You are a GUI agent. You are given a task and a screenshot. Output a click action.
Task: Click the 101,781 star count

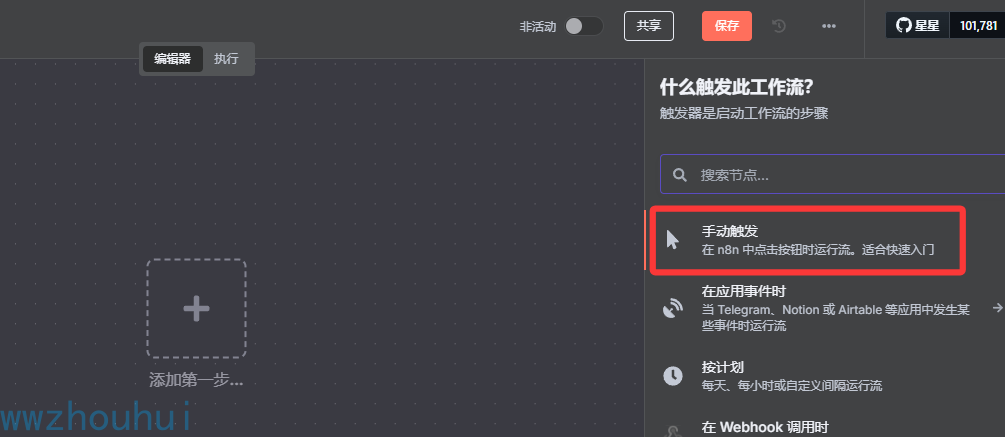pyautogui.click(x=978, y=26)
